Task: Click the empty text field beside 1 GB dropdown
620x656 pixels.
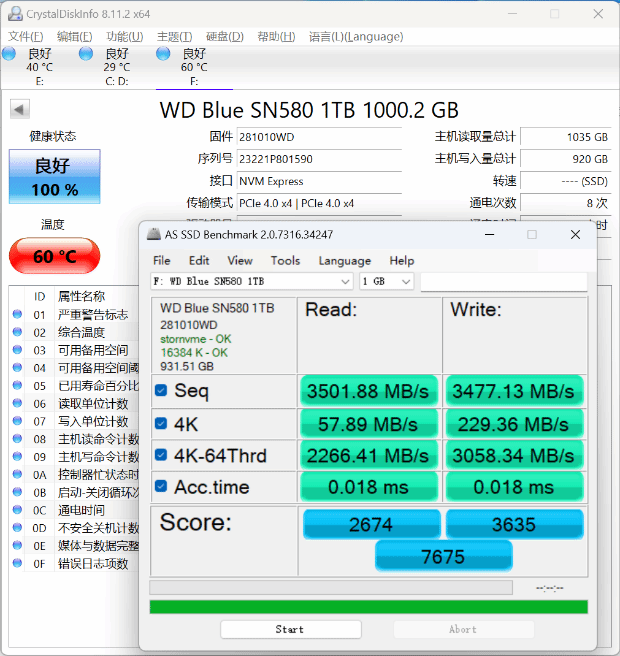Action: point(504,282)
